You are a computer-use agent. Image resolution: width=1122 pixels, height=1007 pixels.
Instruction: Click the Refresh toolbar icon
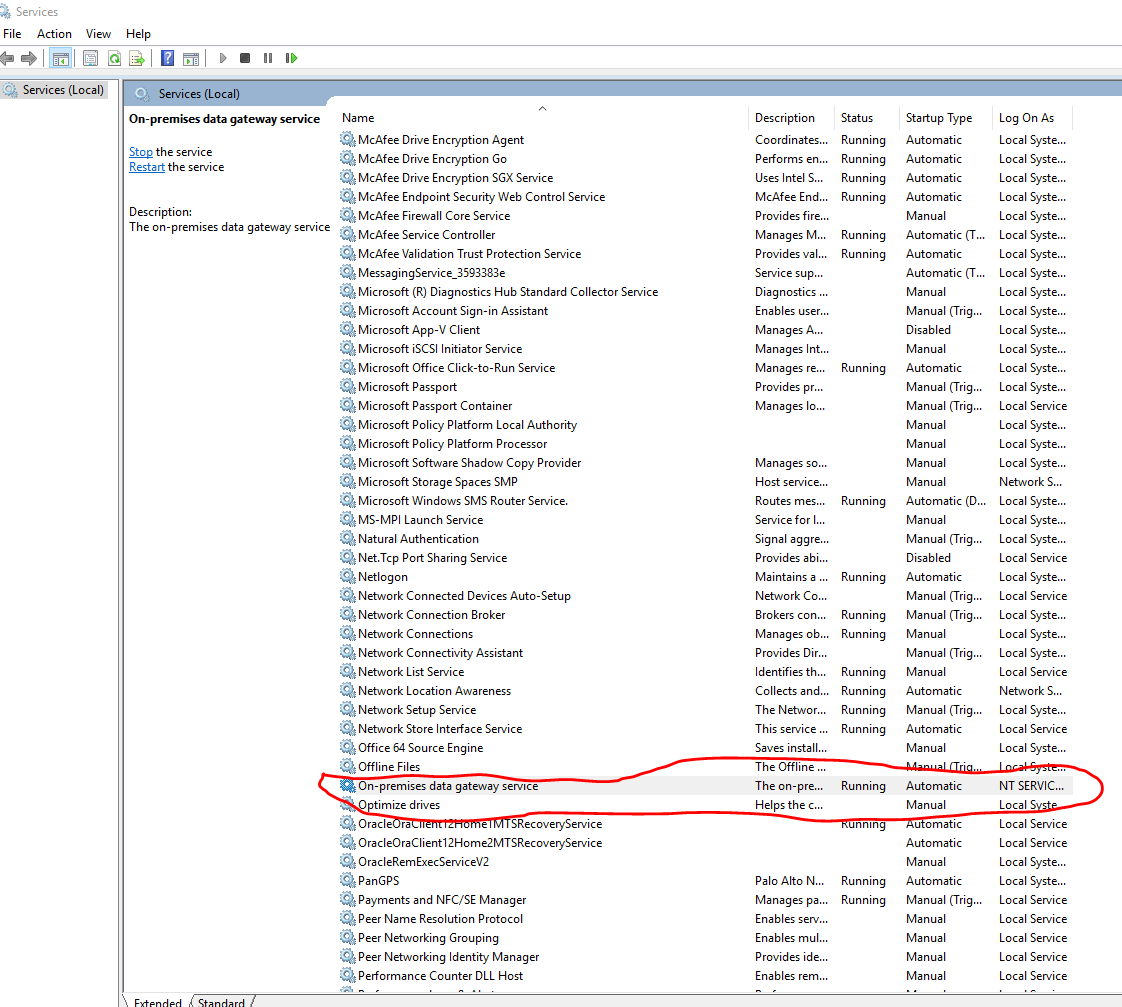[x=114, y=59]
